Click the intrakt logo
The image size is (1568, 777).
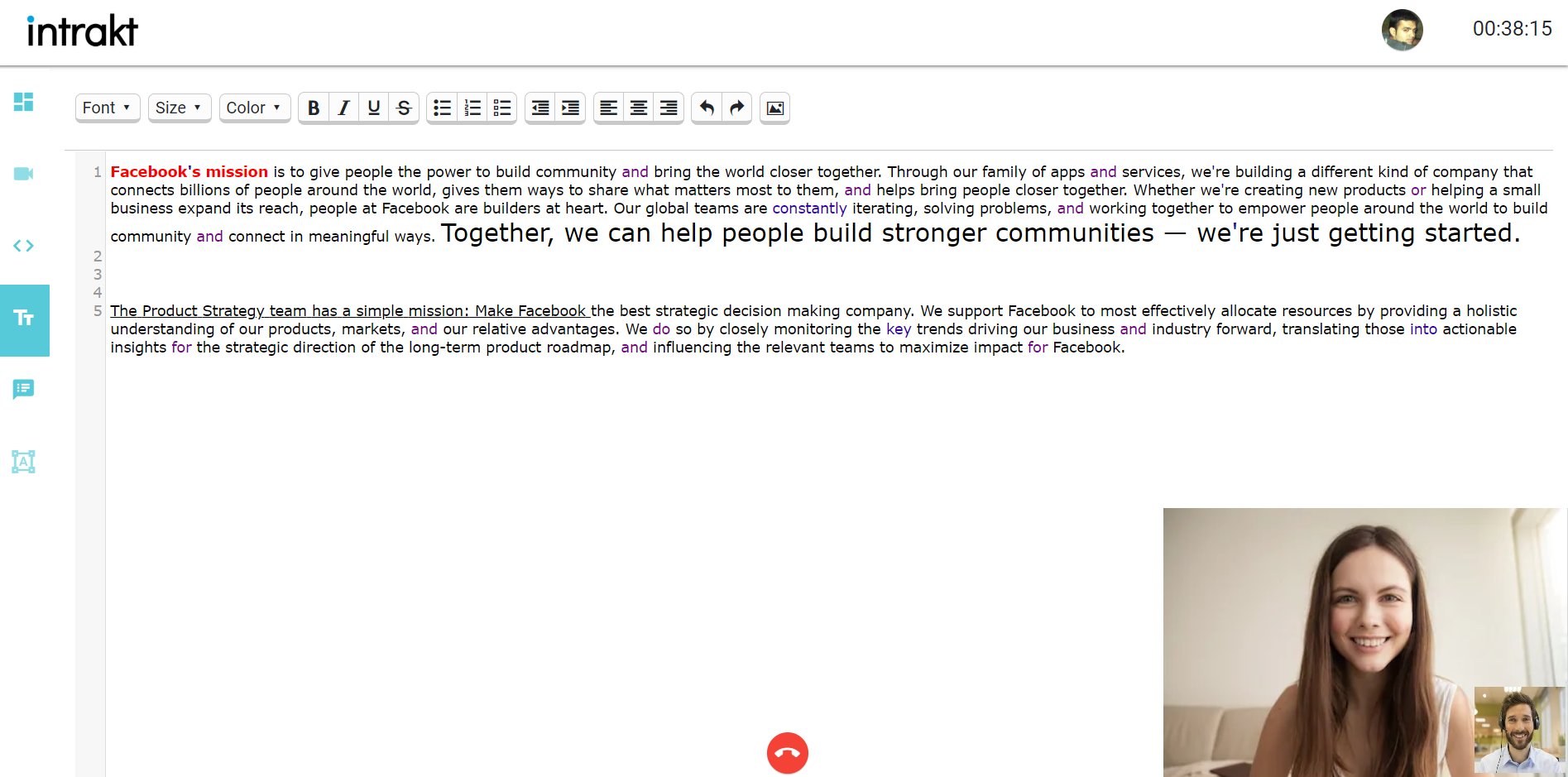83,31
